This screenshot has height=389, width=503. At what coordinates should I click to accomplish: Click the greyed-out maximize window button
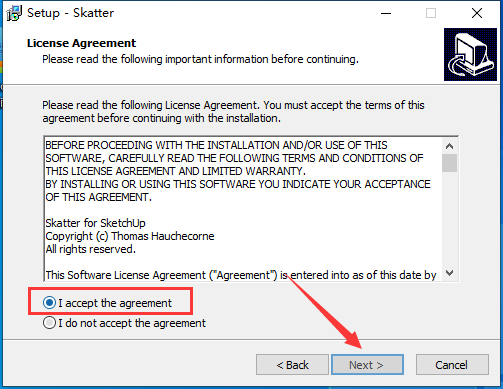click(x=431, y=13)
